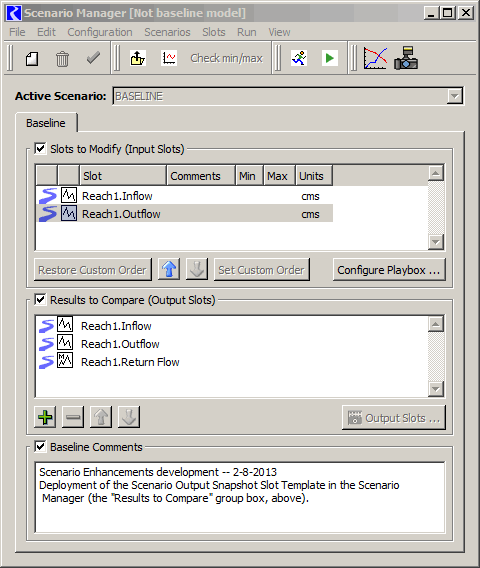The height and width of the screenshot is (568, 480).
Task: Click the camera snapshot icon
Action: pos(406,58)
